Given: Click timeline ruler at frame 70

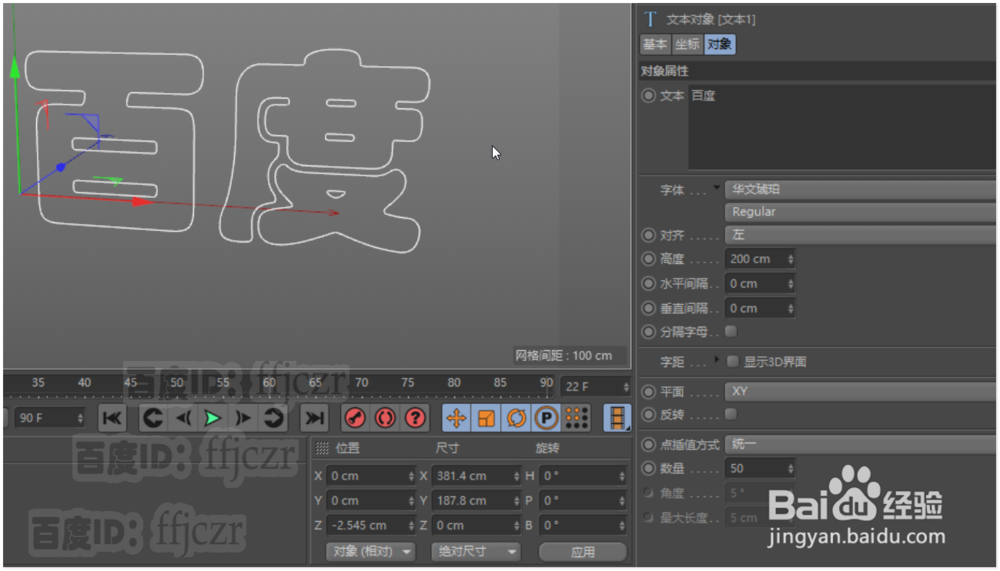Looking at the screenshot, I should coord(361,383).
